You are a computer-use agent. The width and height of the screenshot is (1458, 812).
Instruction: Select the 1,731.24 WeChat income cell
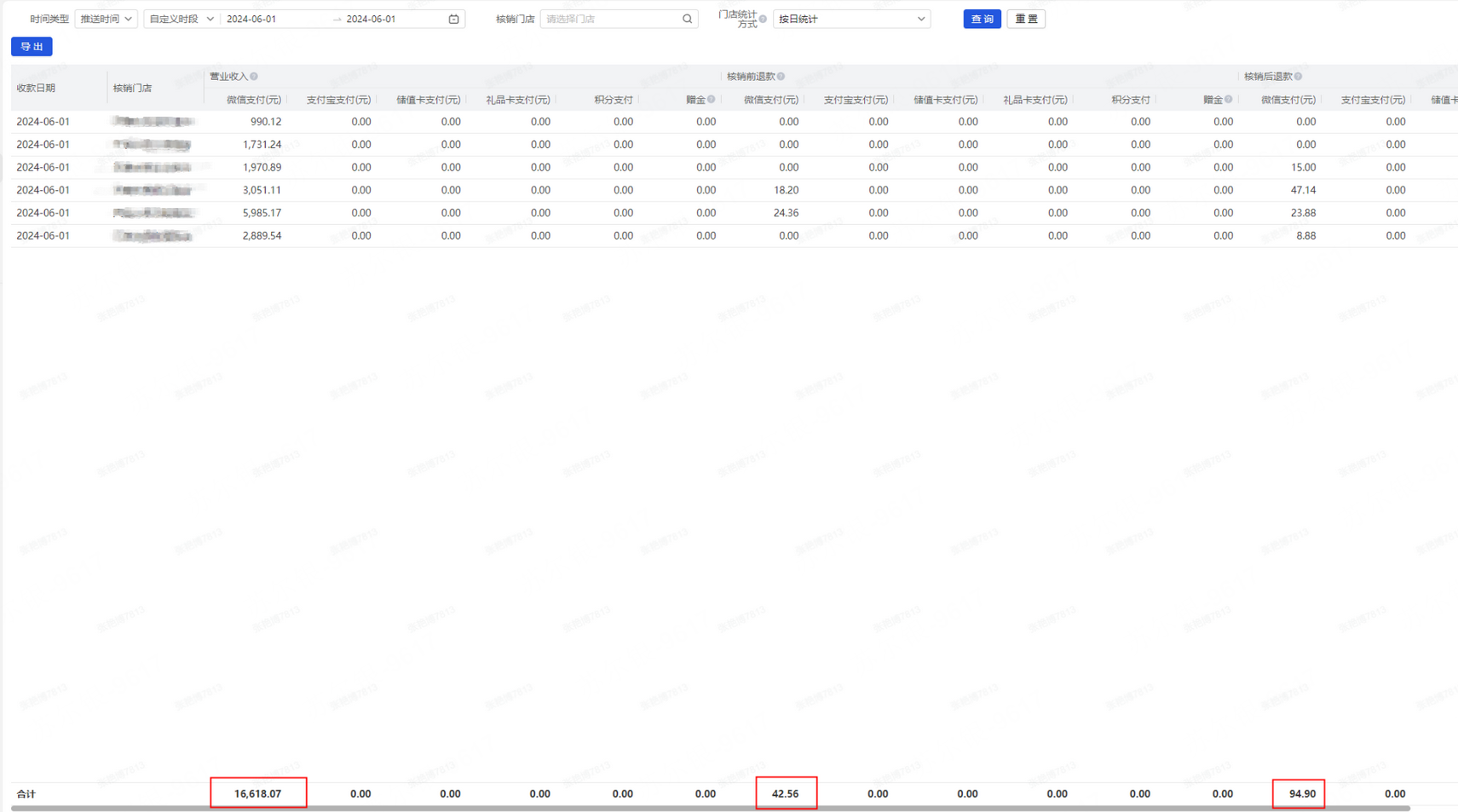pyautogui.click(x=262, y=145)
